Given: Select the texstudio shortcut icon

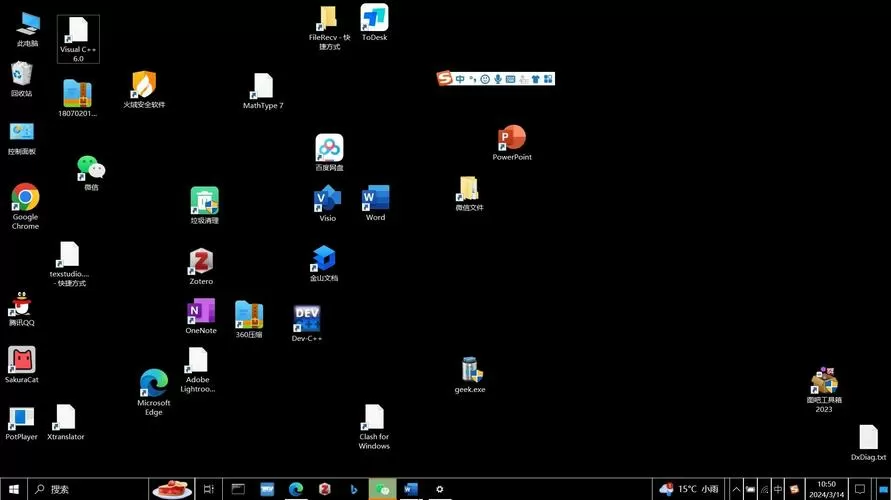Looking at the screenshot, I should [69, 264].
